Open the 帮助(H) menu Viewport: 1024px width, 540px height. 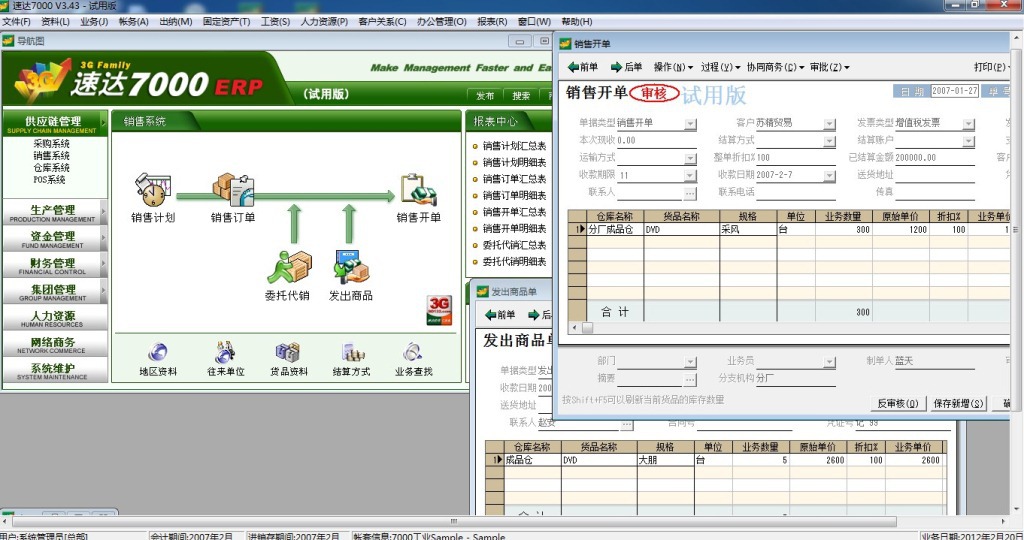pos(577,22)
